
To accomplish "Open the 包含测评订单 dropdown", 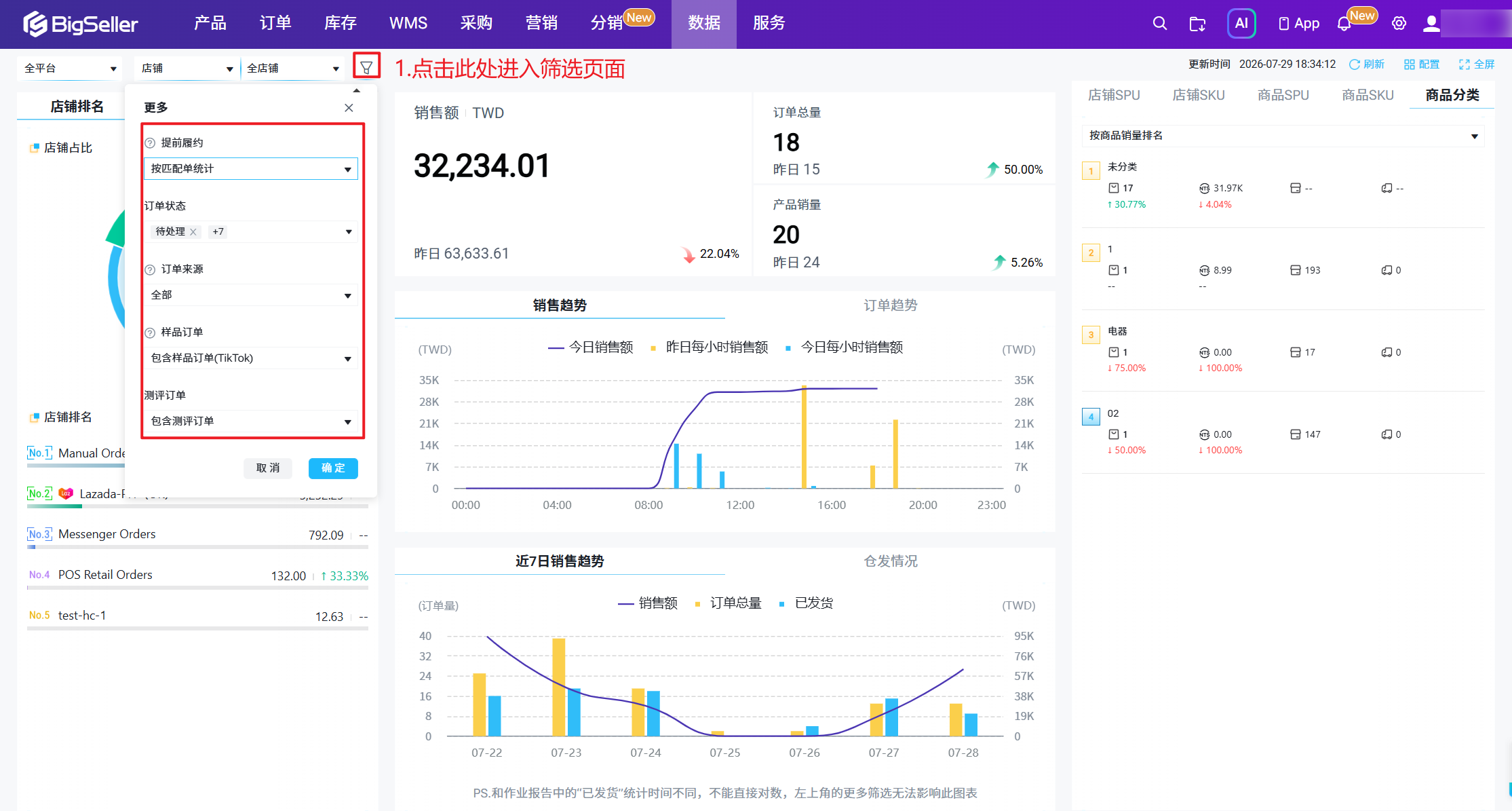I will [250, 421].
